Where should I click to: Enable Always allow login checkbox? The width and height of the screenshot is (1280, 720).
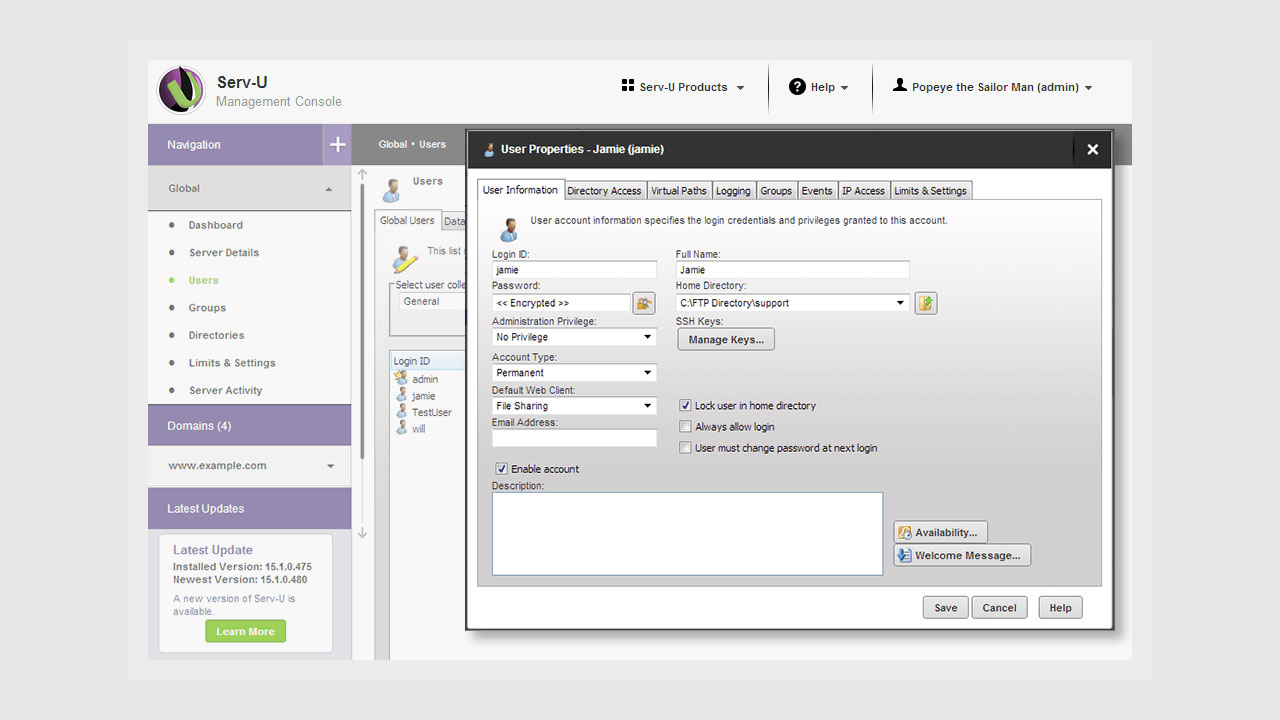click(x=685, y=427)
